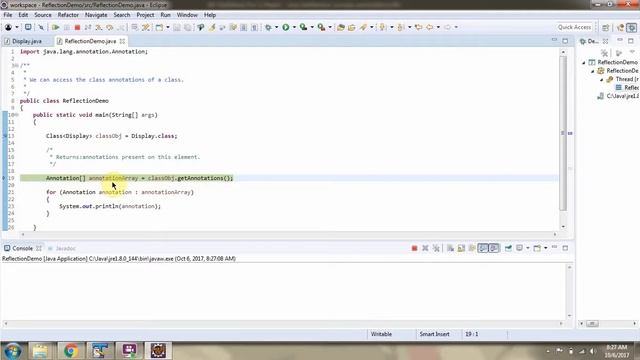Collapse the ReflectionDemo launch tree node
This screenshot has height=360, width=640.
coord(584,62)
